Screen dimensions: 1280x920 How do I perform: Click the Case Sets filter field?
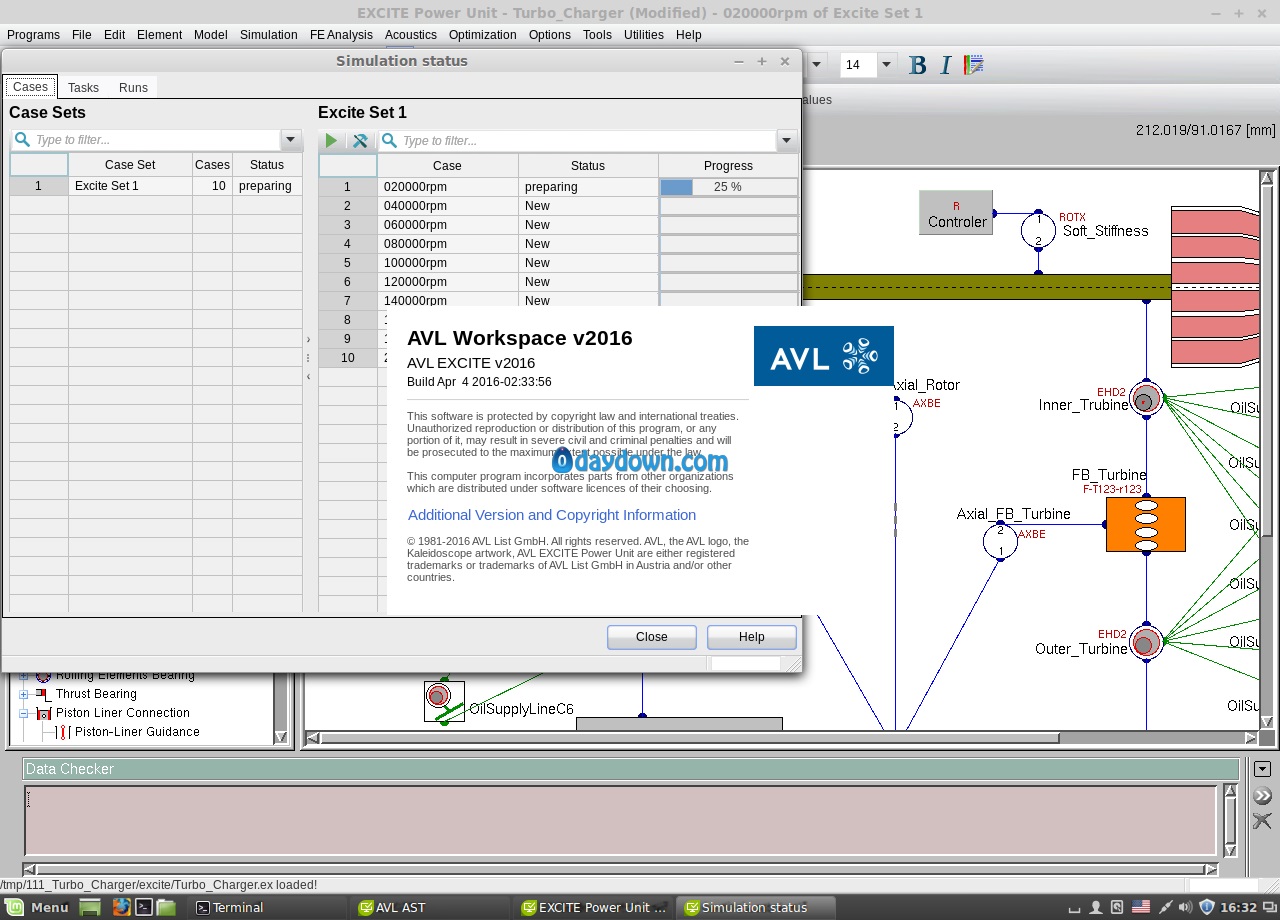(146, 140)
